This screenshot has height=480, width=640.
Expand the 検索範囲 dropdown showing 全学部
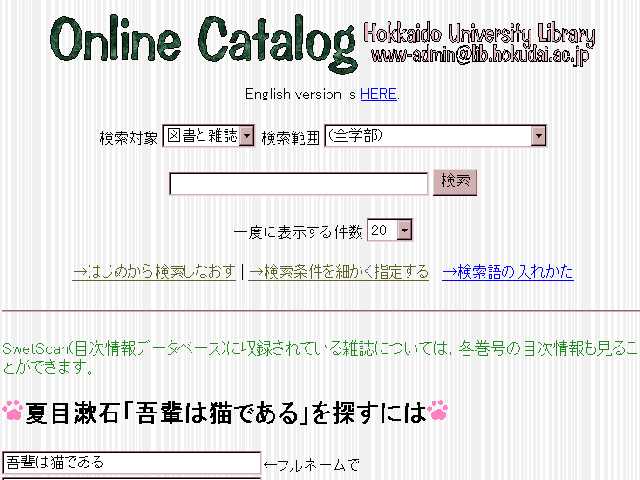click(435, 136)
